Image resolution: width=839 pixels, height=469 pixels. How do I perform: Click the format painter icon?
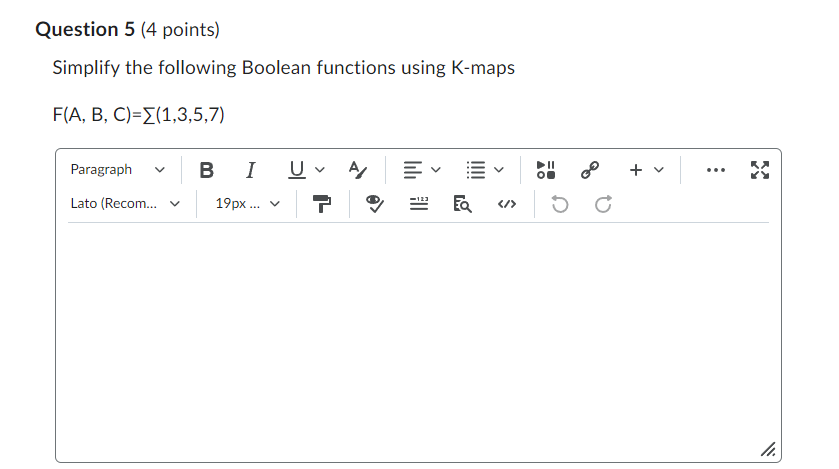[322, 204]
